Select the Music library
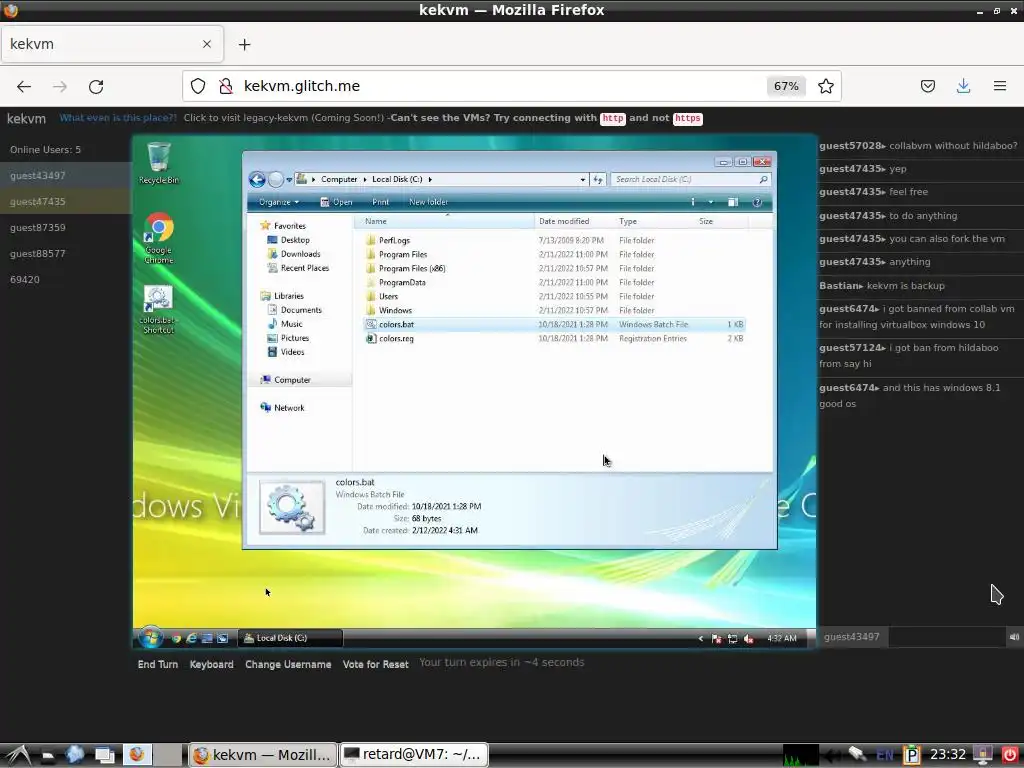 point(285,324)
